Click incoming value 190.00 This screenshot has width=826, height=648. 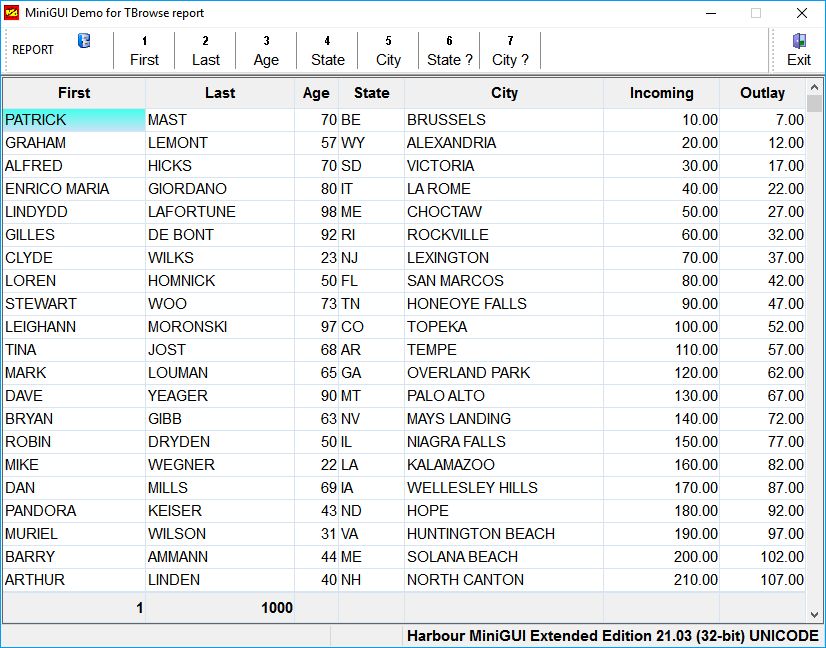click(x=662, y=534)
